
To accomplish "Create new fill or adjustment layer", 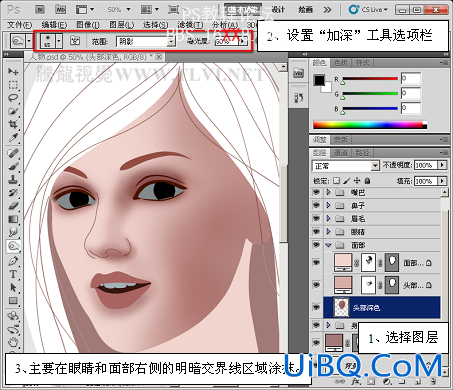I will (387, 381).
